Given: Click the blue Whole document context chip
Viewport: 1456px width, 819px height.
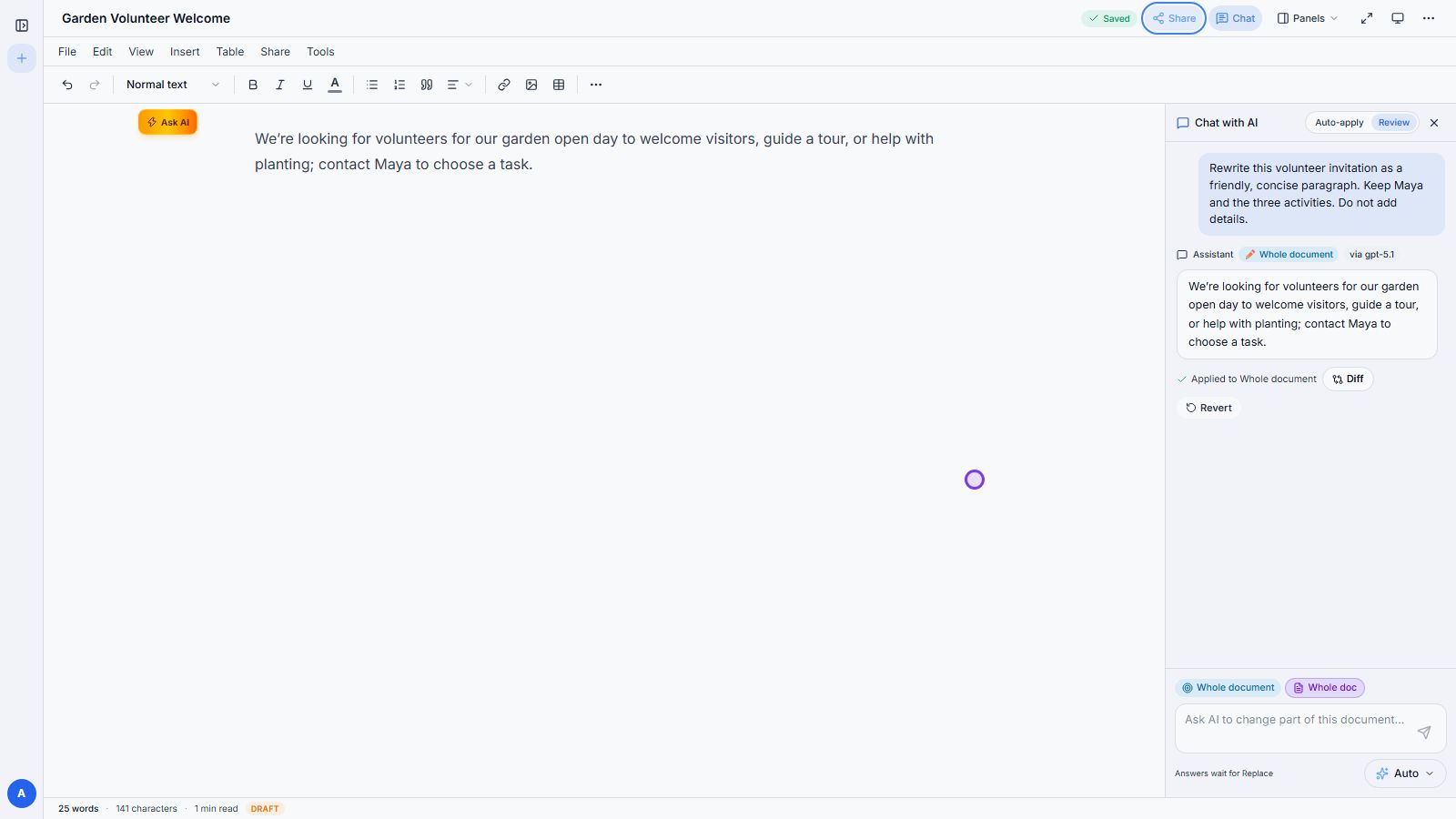Looking at the screenshot, I should point(1228,688).
